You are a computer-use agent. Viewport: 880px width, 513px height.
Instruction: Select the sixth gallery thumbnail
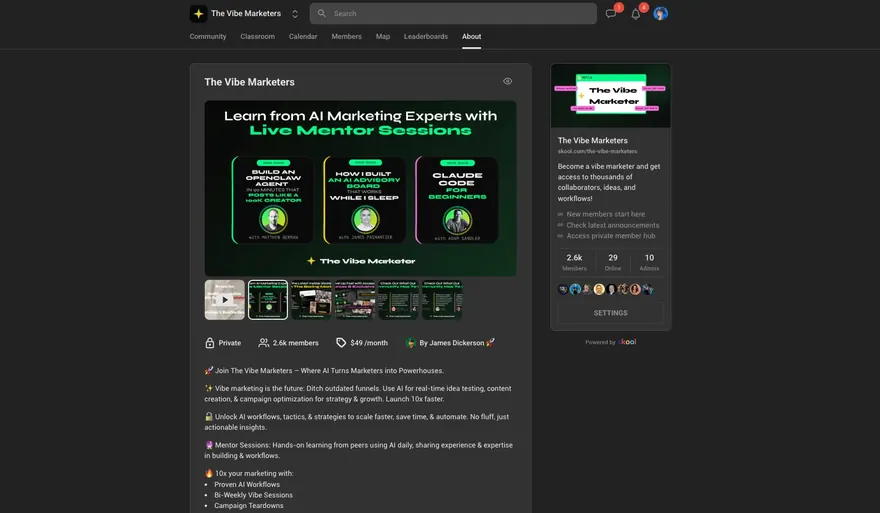442,300
